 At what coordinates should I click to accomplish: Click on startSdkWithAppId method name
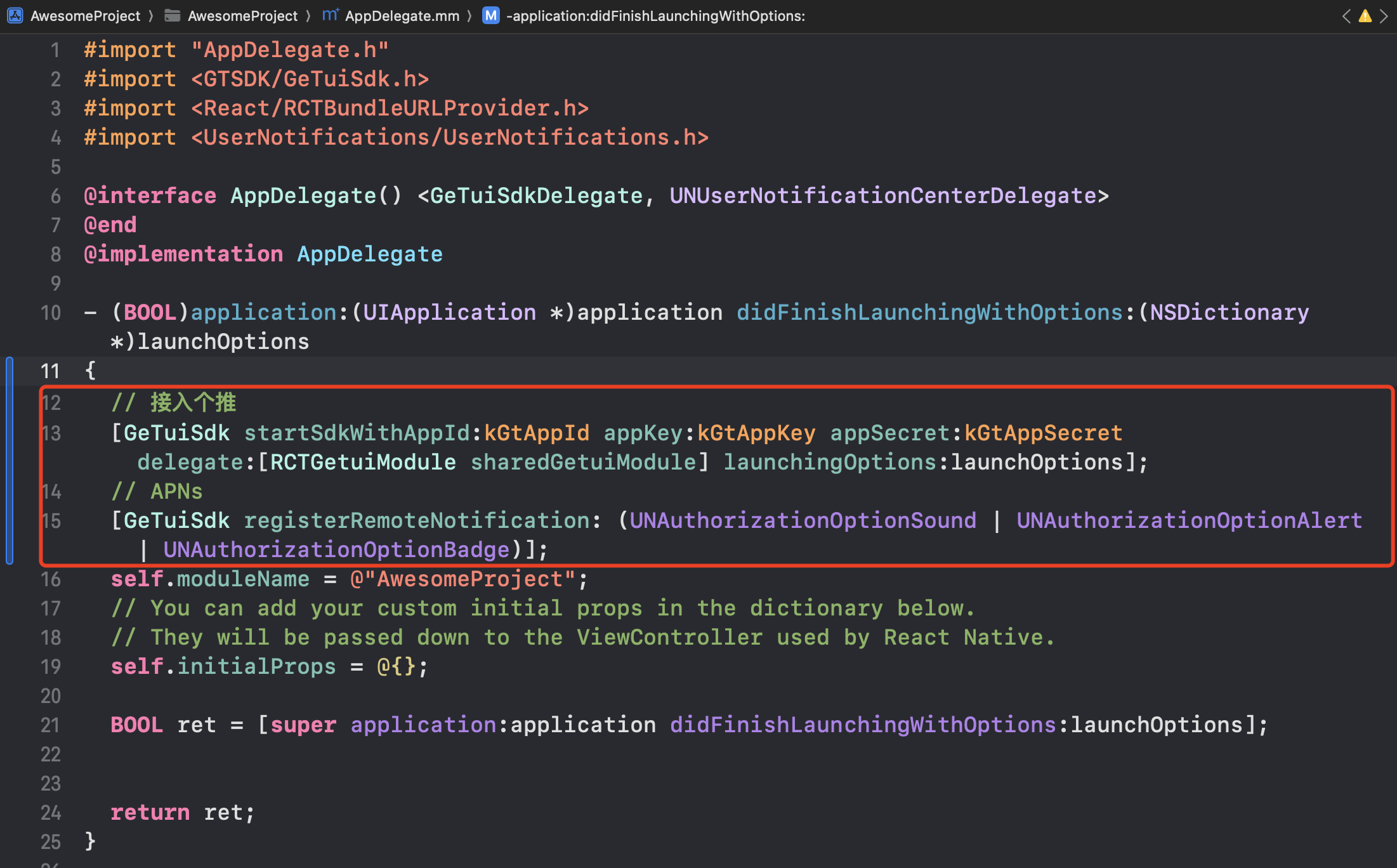tap(357, 433)
